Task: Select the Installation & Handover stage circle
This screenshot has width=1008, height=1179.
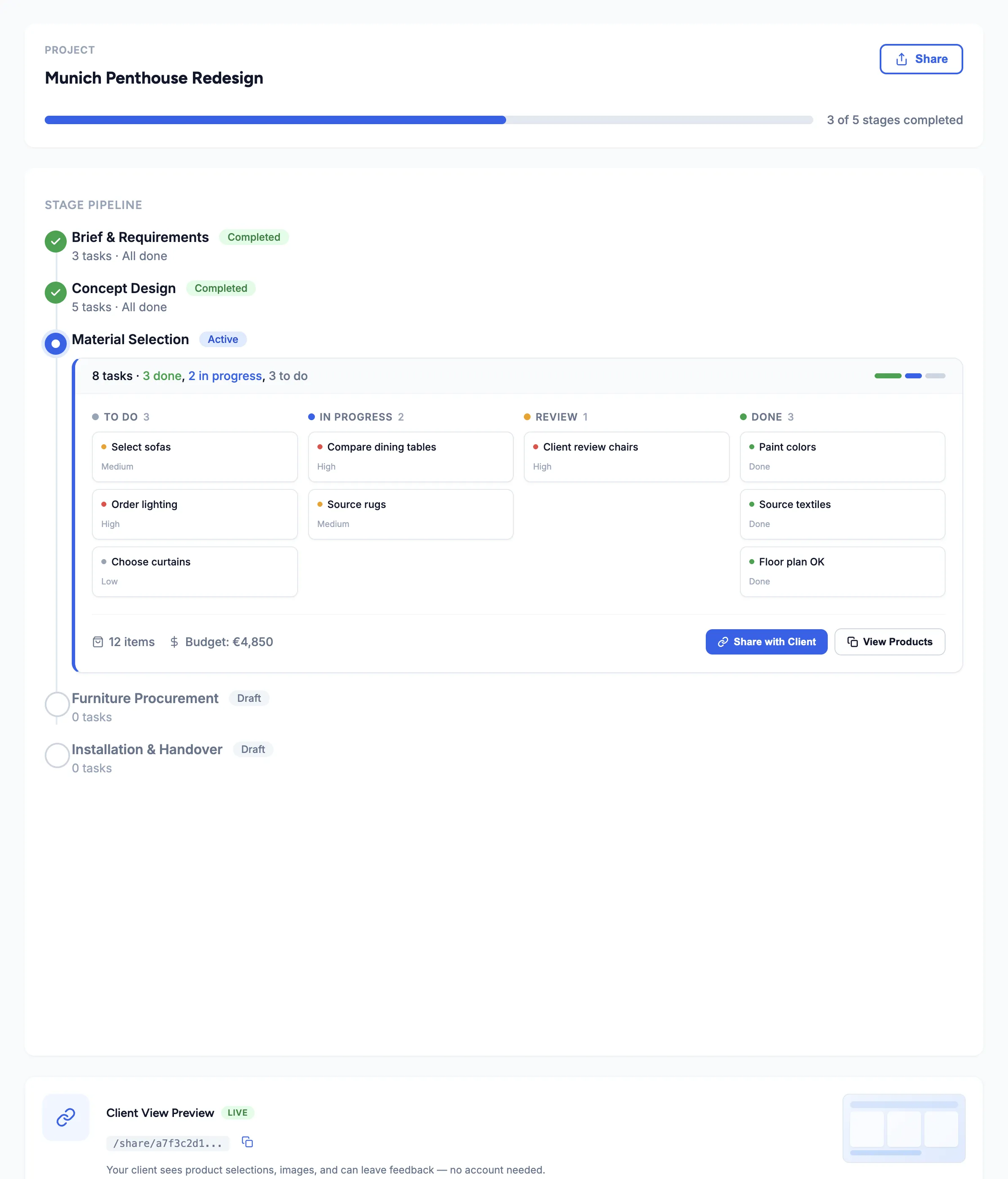Action: pos(57,755)
